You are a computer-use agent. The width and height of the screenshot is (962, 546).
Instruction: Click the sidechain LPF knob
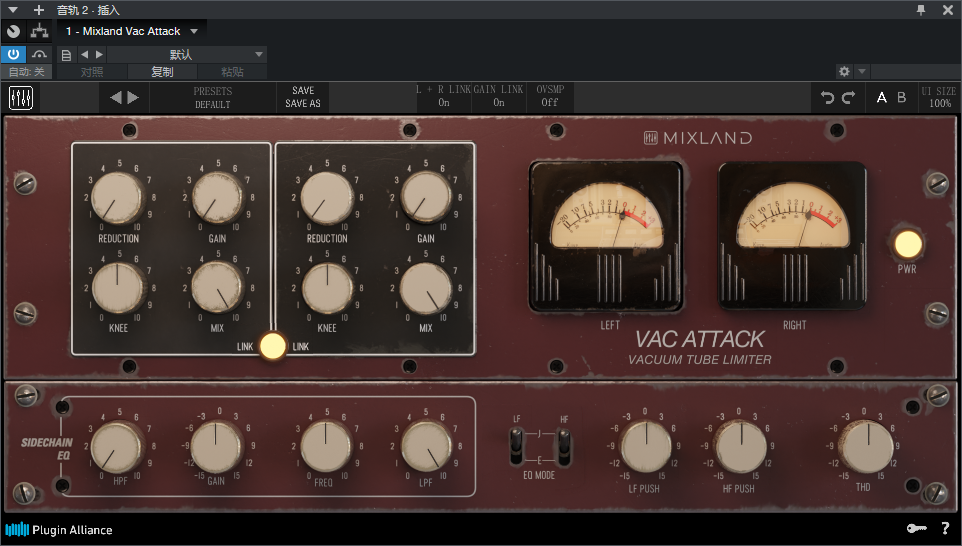[426, 447]
